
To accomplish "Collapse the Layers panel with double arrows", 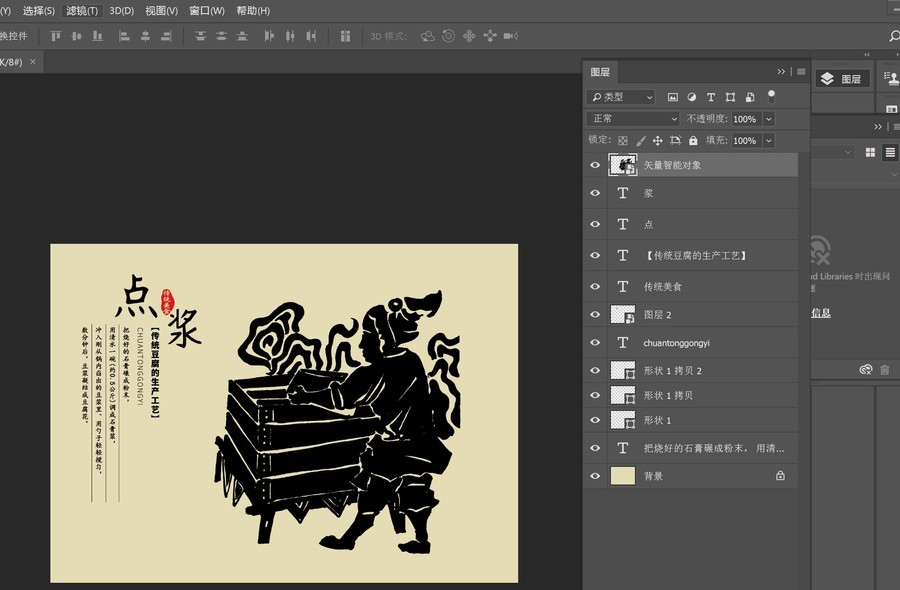I will (781, 72).
